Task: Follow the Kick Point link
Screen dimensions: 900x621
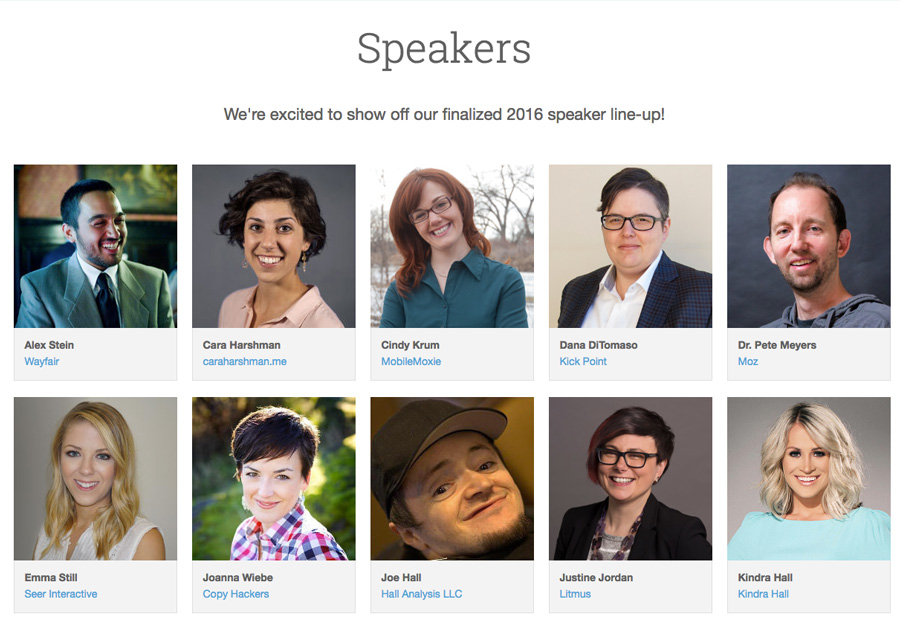Action: pyautogui.click(x=583, y=362)
